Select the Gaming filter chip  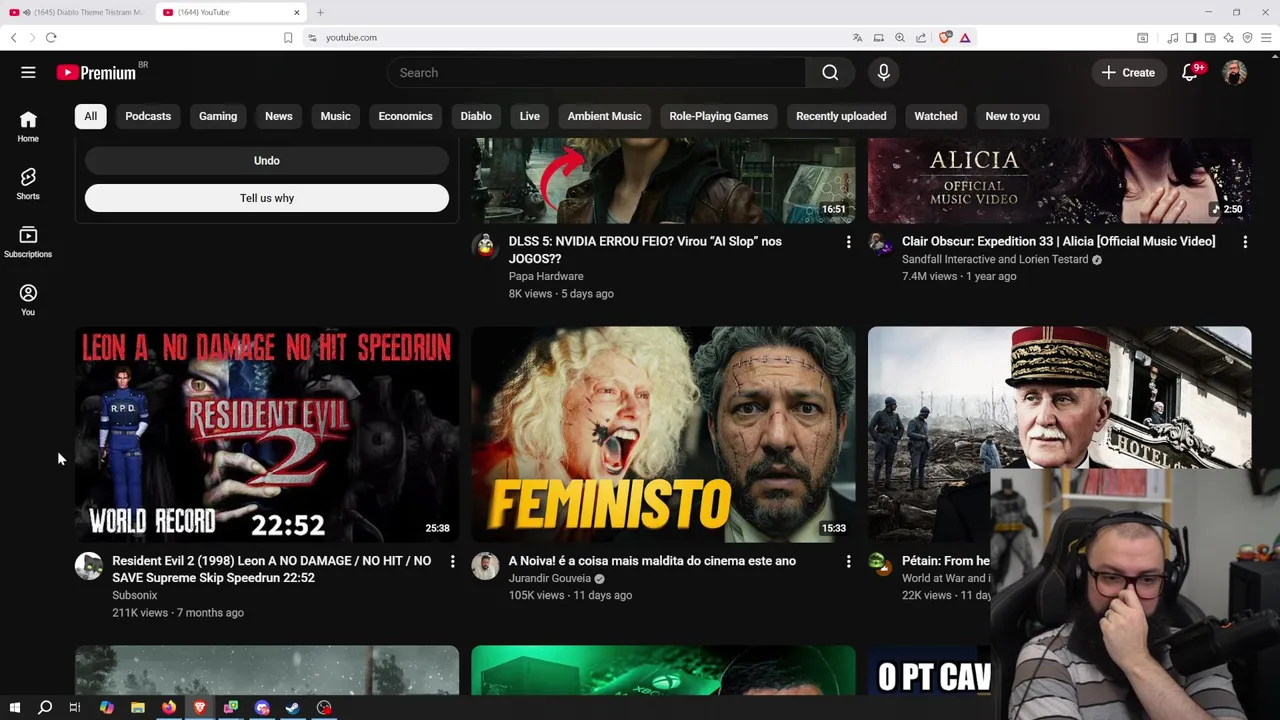click(x=218, y=116)
